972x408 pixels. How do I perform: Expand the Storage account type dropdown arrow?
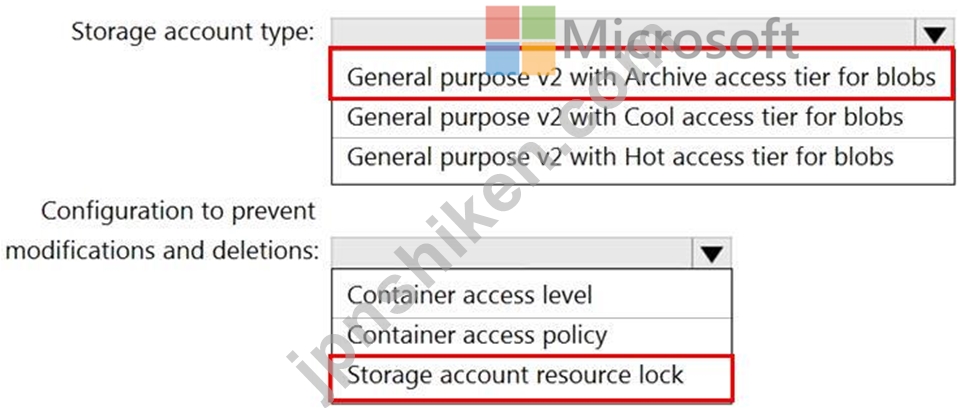pyautogui.click(x=934, y=34)
